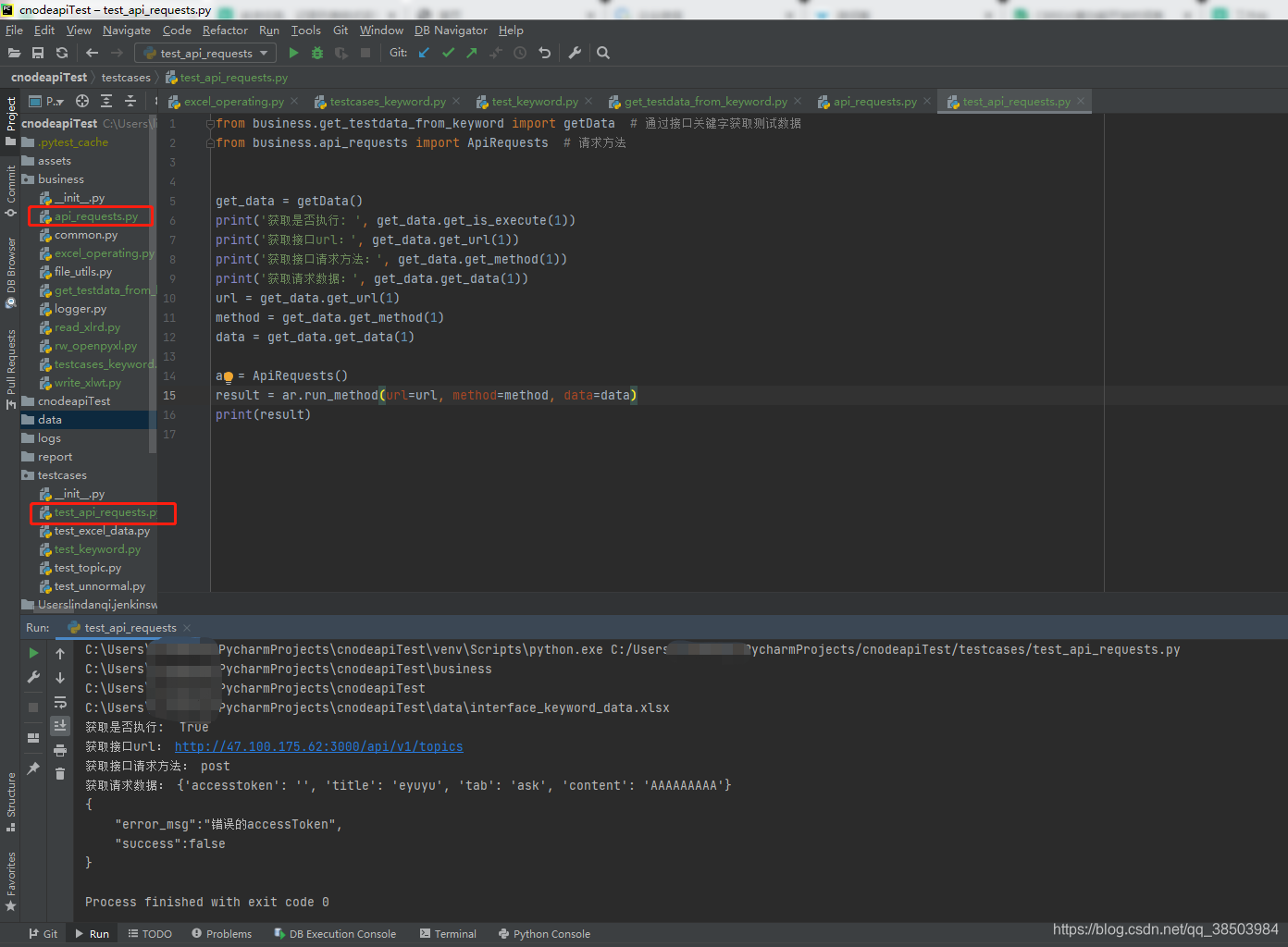Click the Print icon in Run panel
1288x947 pixels.
60,749
